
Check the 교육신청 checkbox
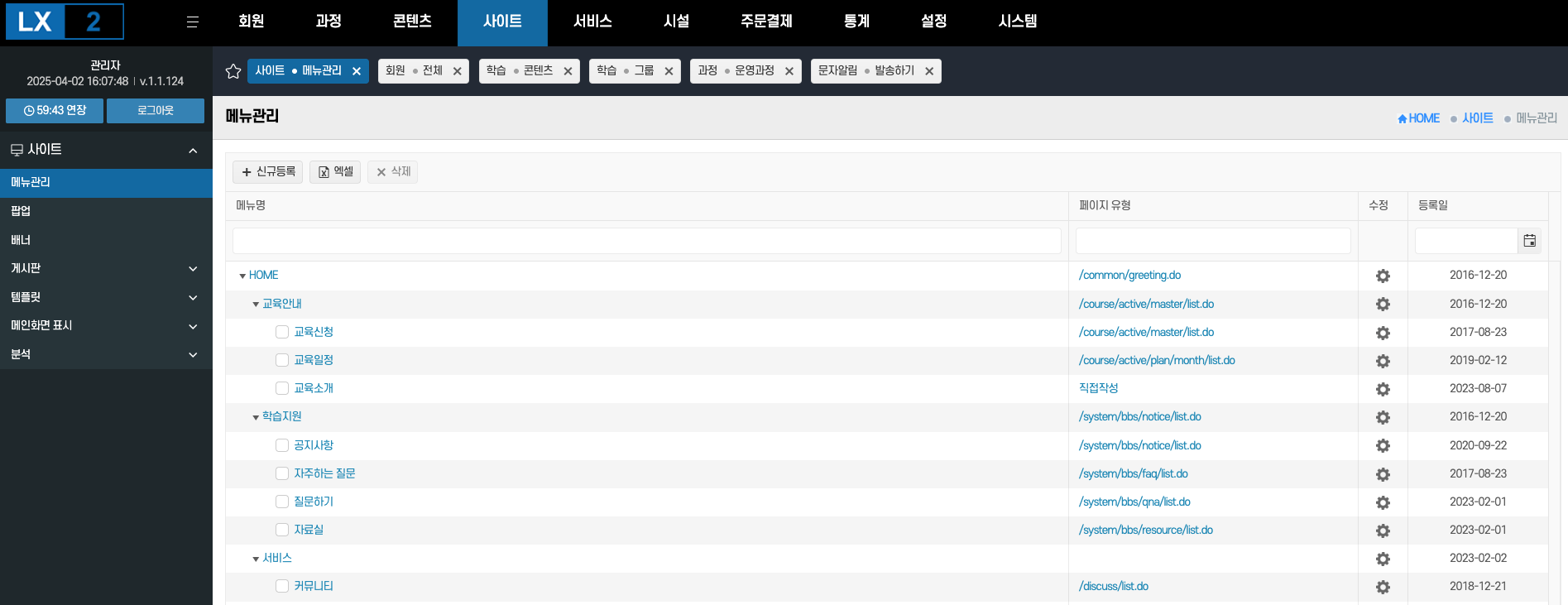[x=282, y=332]
